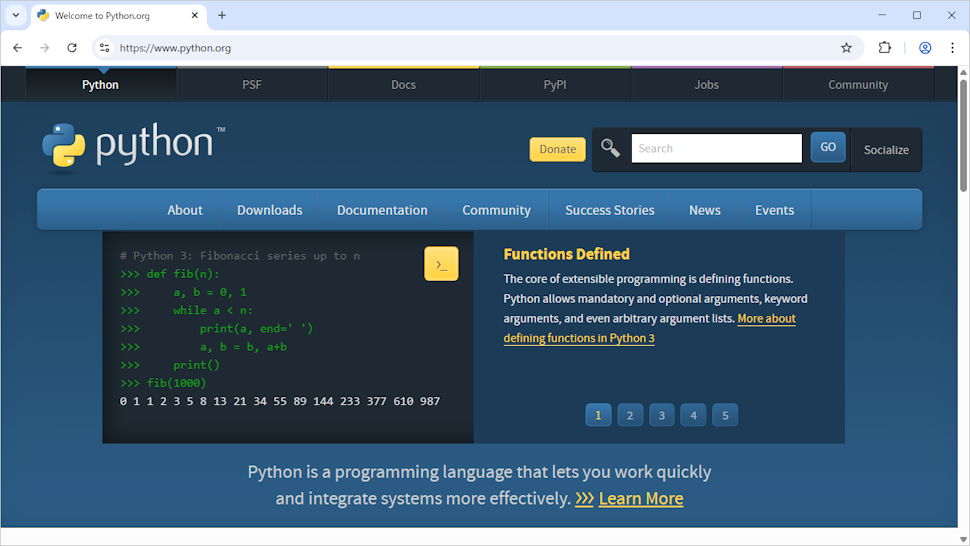View site information icon in address bar
Viewport: 970px width, 546px height.
[x=105, y=48]
